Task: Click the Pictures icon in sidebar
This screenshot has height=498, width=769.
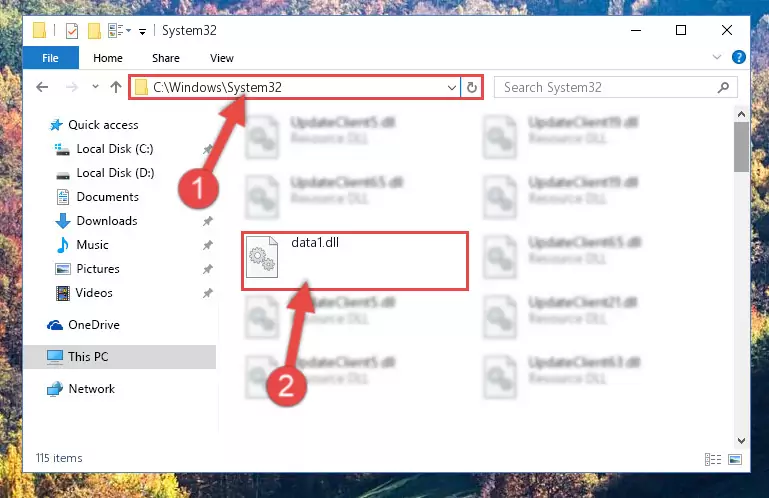Action: (63, 269)
